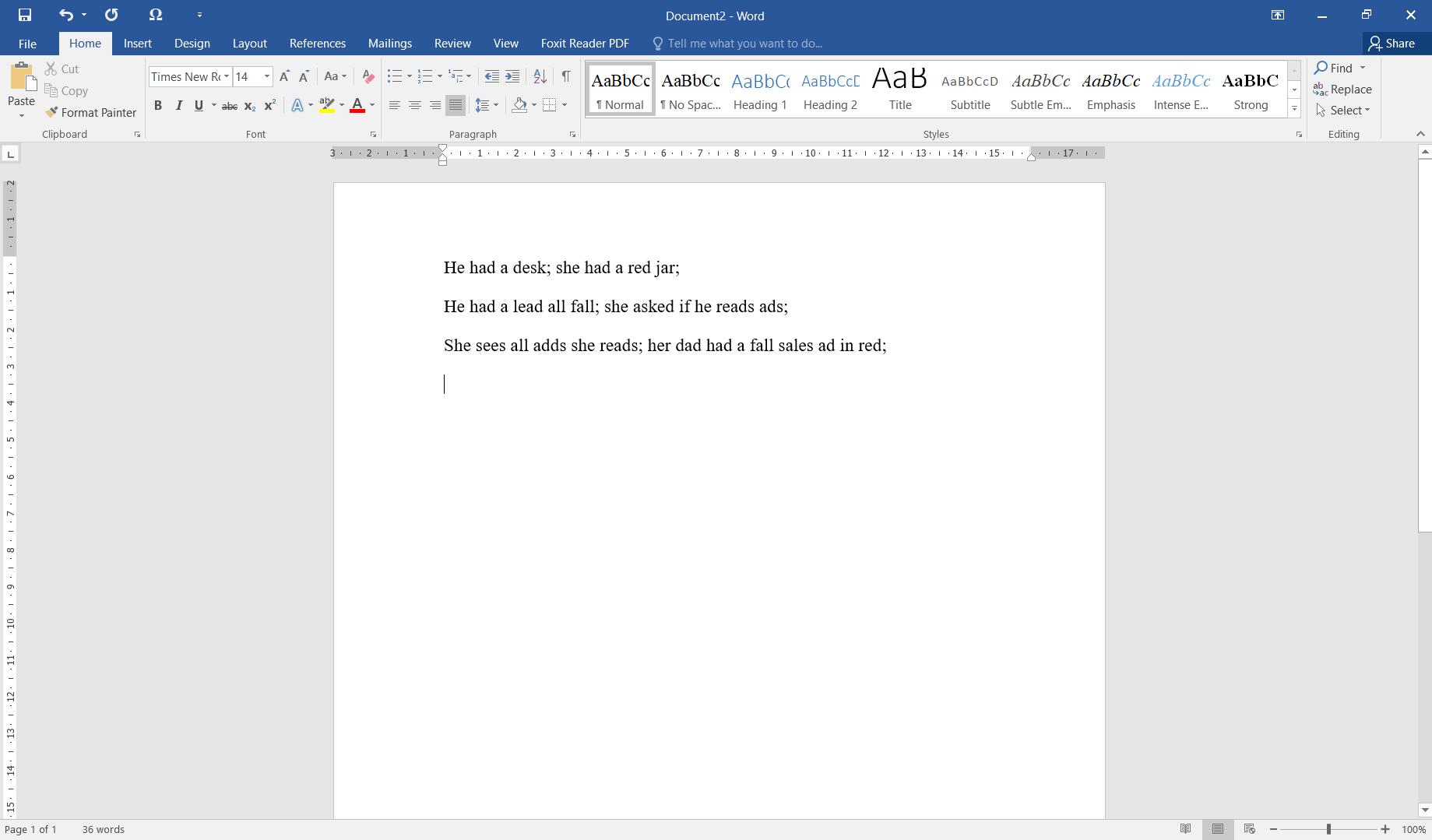Click the Increase Indent icon
The width and height of the screenshot is (1432, 840).
coord(512,76)
